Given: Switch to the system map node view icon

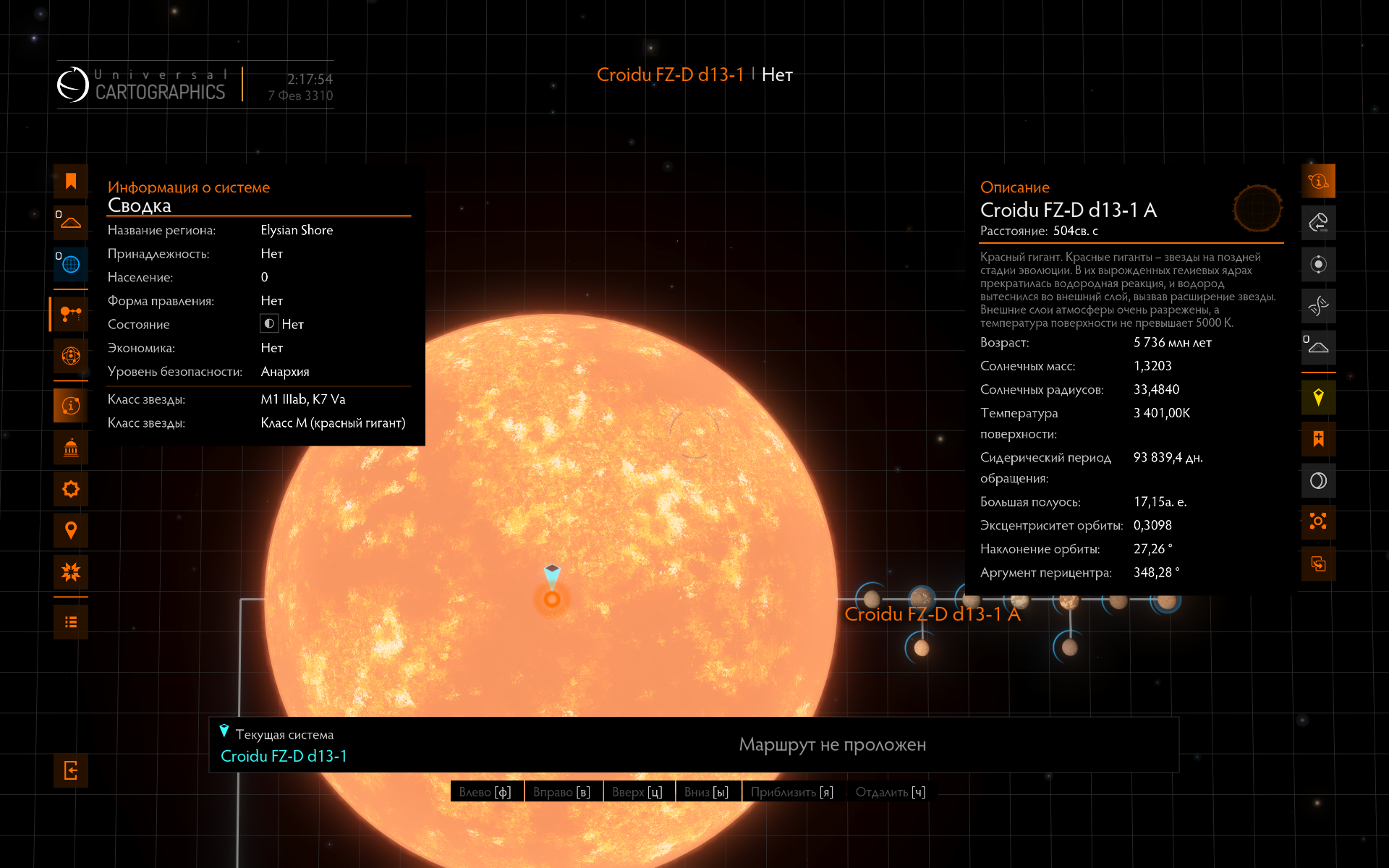Looking at the screenshot, I should pyautogui.click(x=71, y=314).
